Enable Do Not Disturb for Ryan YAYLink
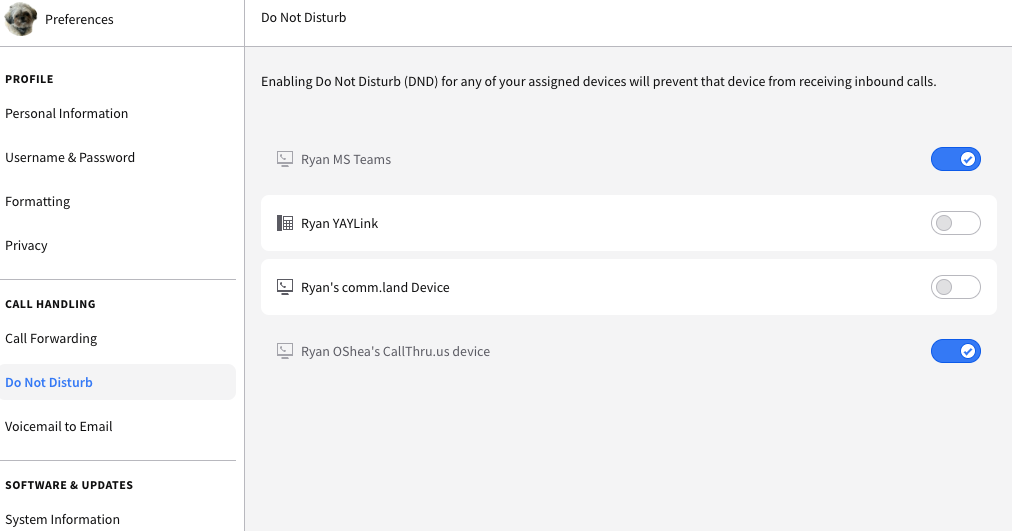Screen dimensions: 1012x531 [955, 223]
